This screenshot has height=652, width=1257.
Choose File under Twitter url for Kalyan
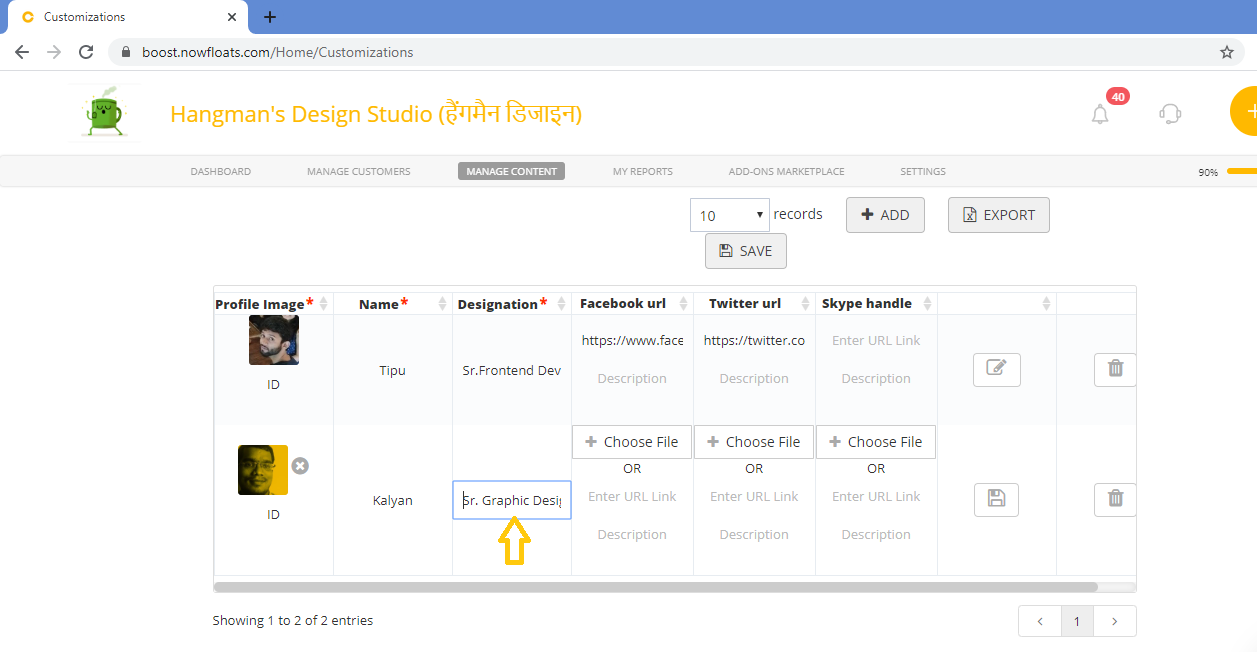754,442
